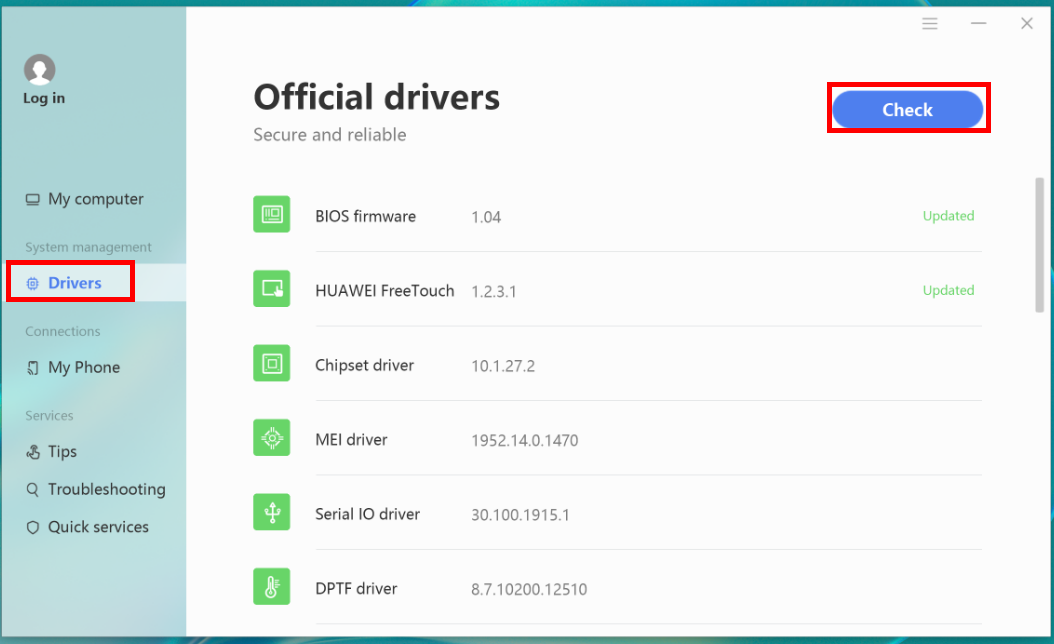This screenshot has height=644, width=1054.
Task: Click the Serial IO driver icon
Action: tap(271, 512)
